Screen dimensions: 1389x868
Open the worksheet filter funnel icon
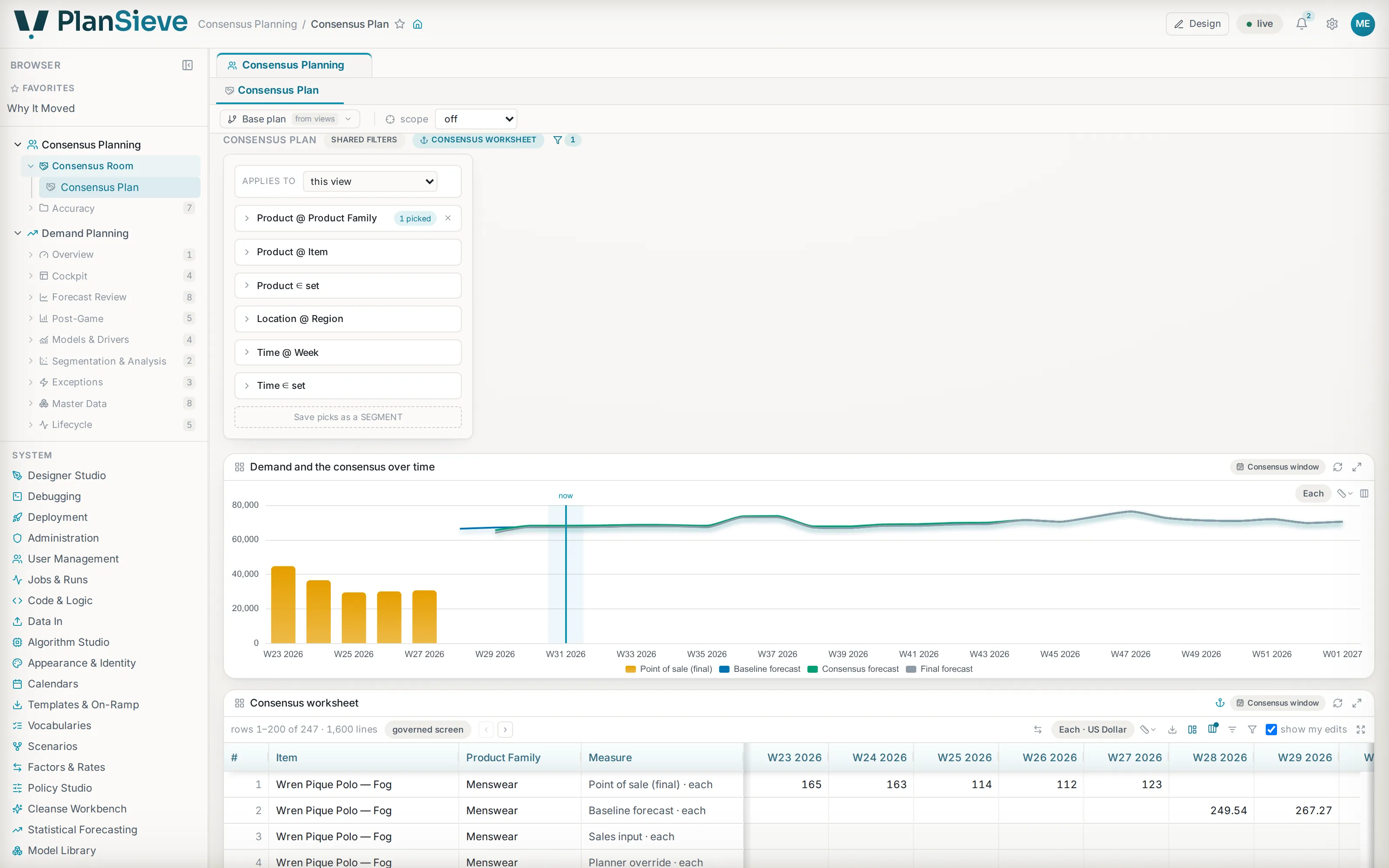pos(1252,730)
